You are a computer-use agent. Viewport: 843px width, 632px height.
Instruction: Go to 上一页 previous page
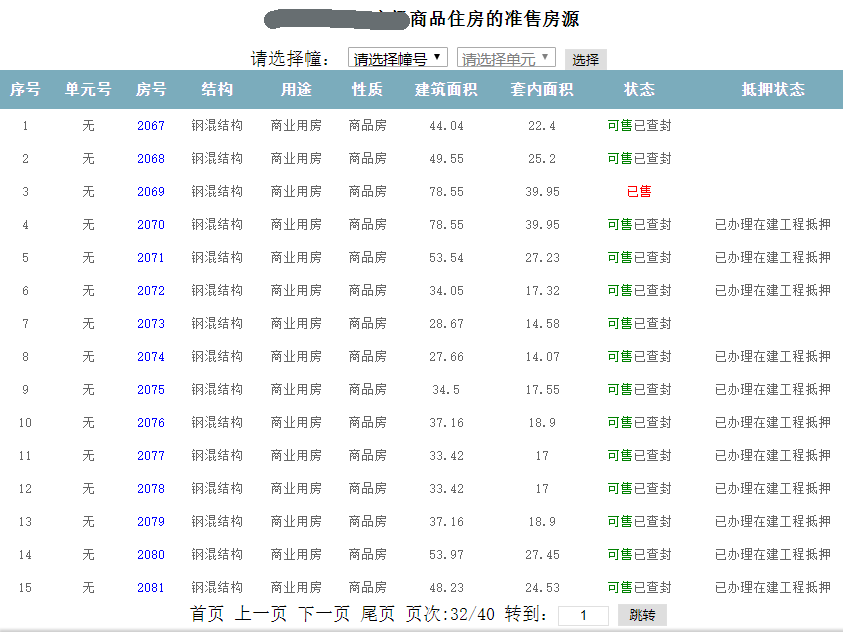coord(261,614)
